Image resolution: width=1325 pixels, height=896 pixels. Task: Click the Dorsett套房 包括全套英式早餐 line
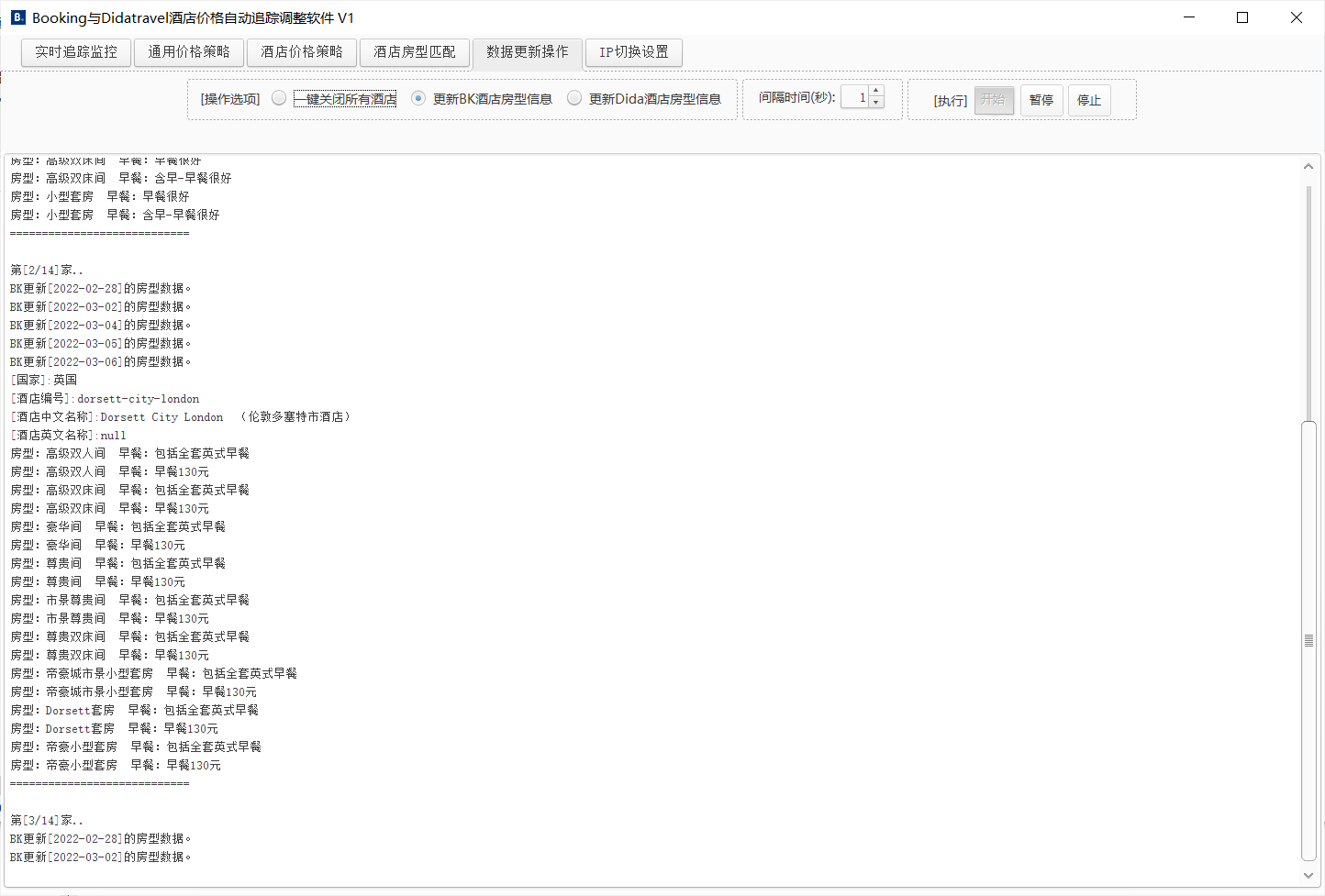(134, 710)
